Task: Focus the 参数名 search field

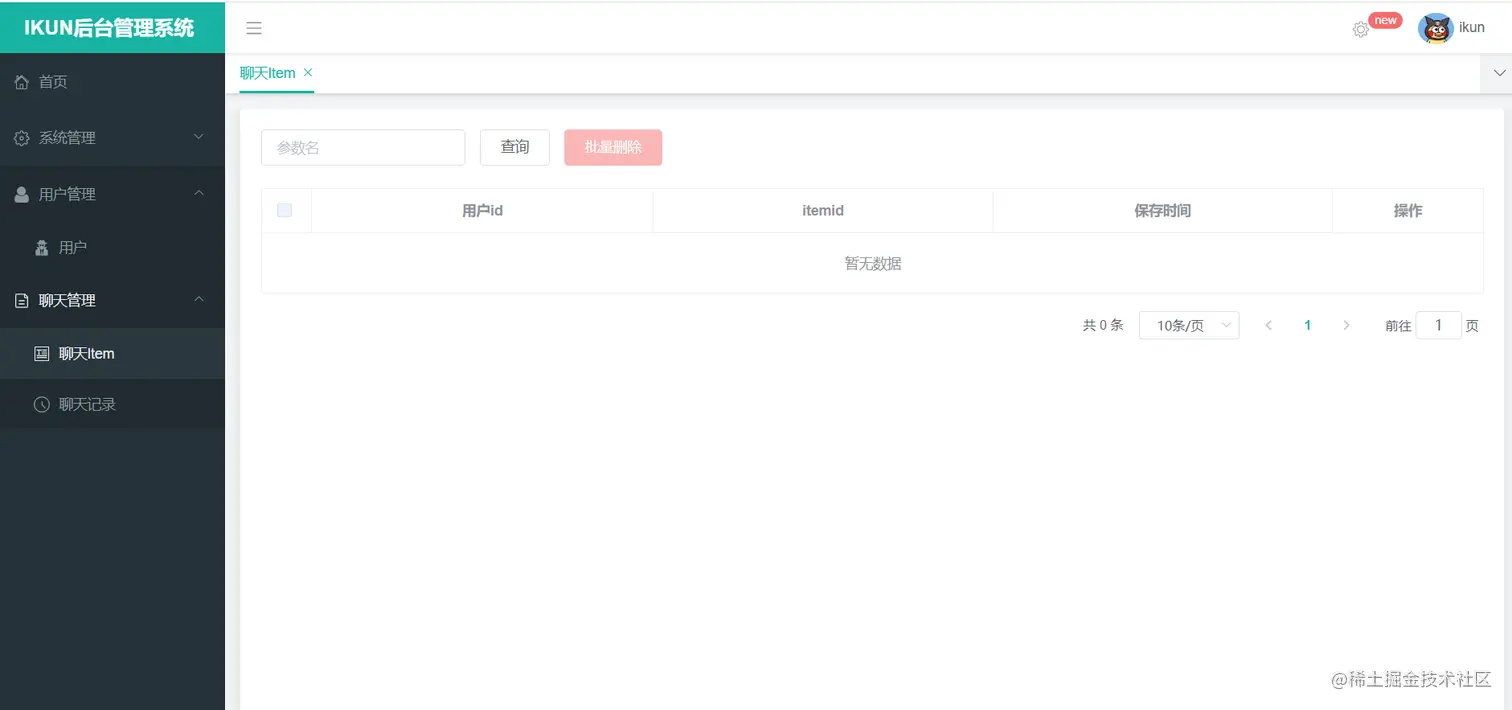Action: coord(363,147)
